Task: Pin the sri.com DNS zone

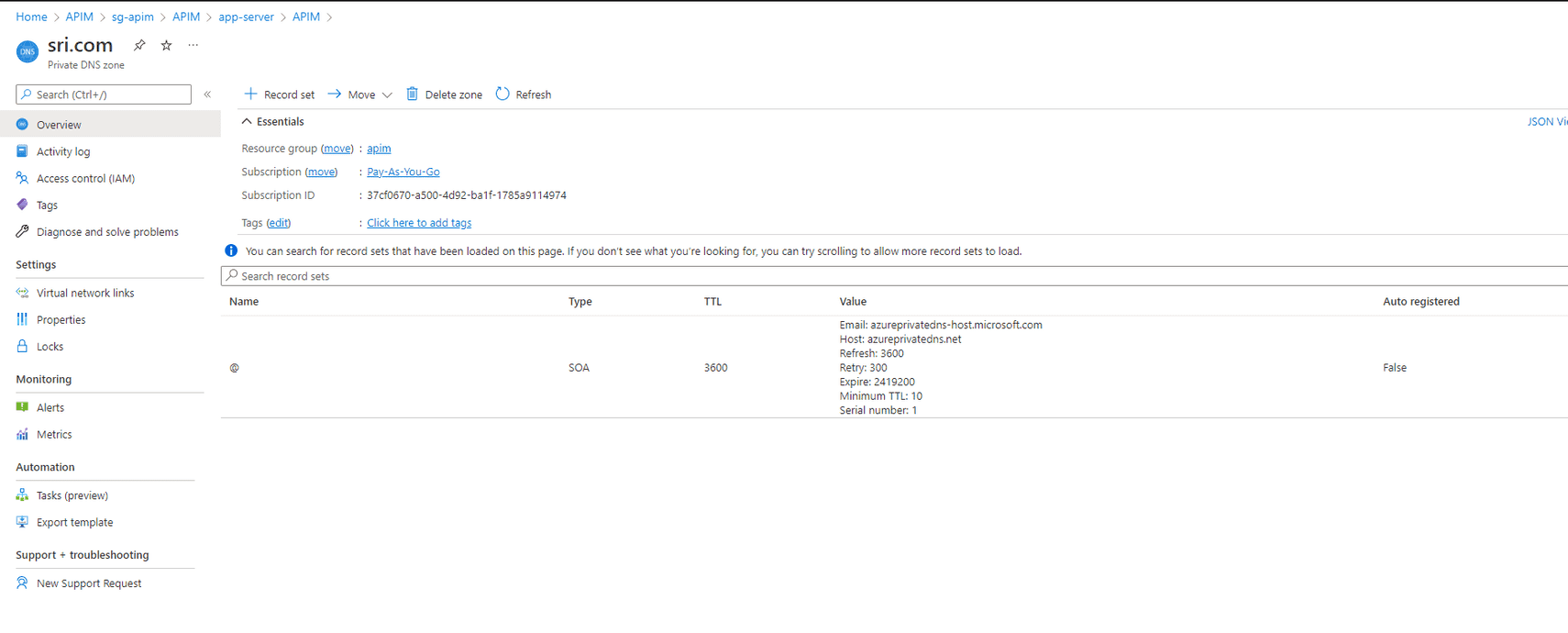Action: (x=139, y=45)
